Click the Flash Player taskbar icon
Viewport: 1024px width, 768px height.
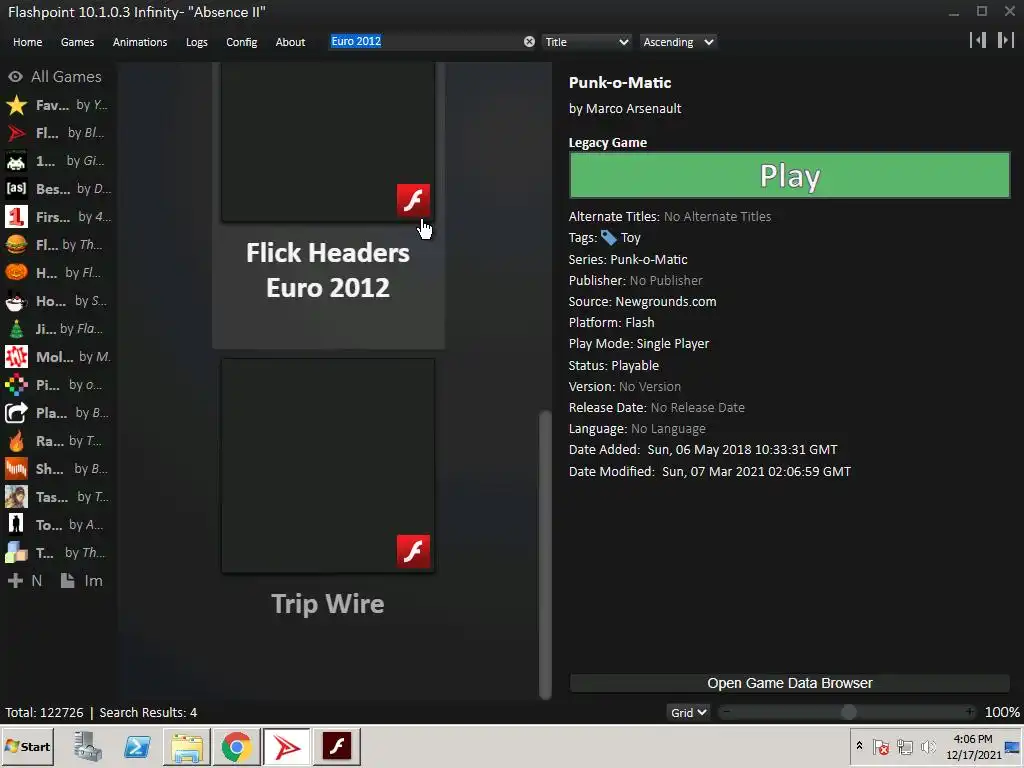coord(337,746)
